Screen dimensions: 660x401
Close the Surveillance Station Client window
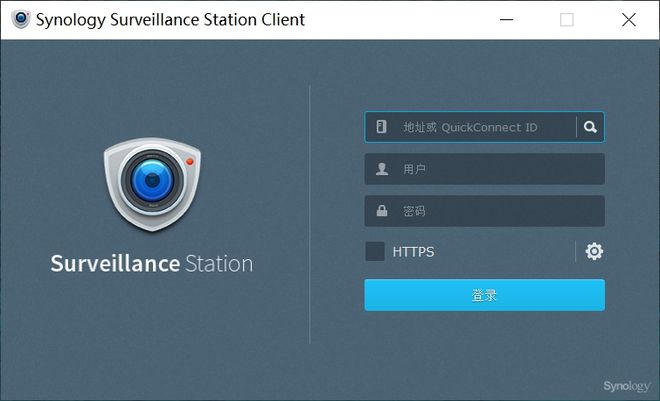[629, 20]
